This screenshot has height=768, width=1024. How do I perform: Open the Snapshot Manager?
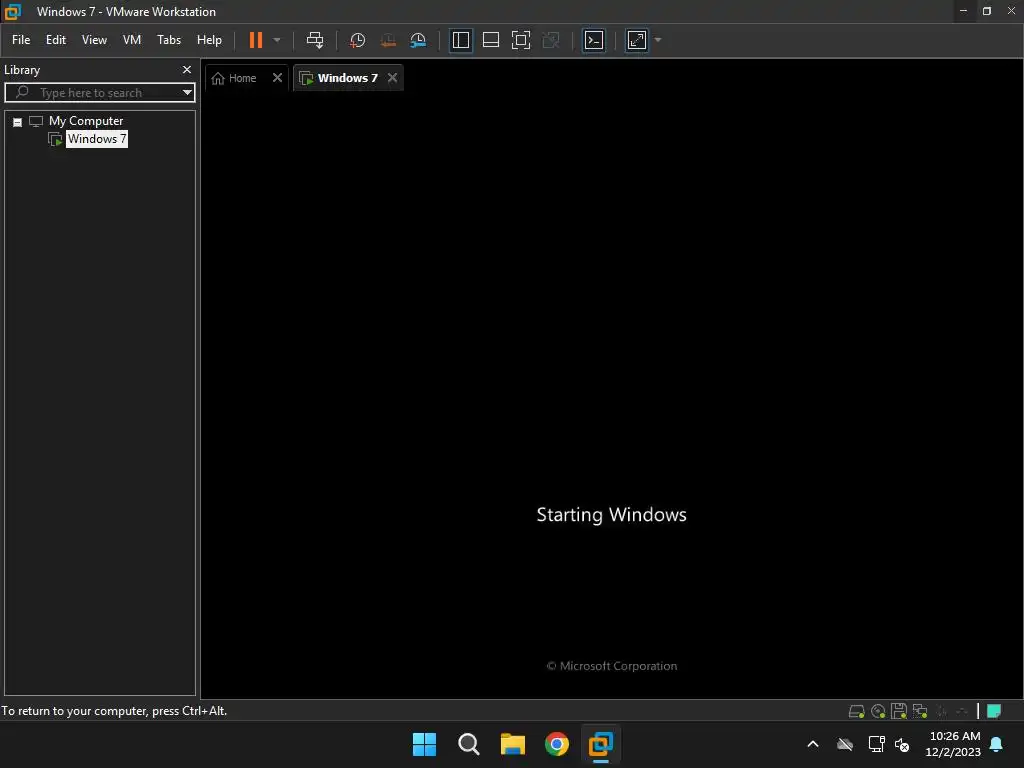pyautogui.click(x=418, y=40)
